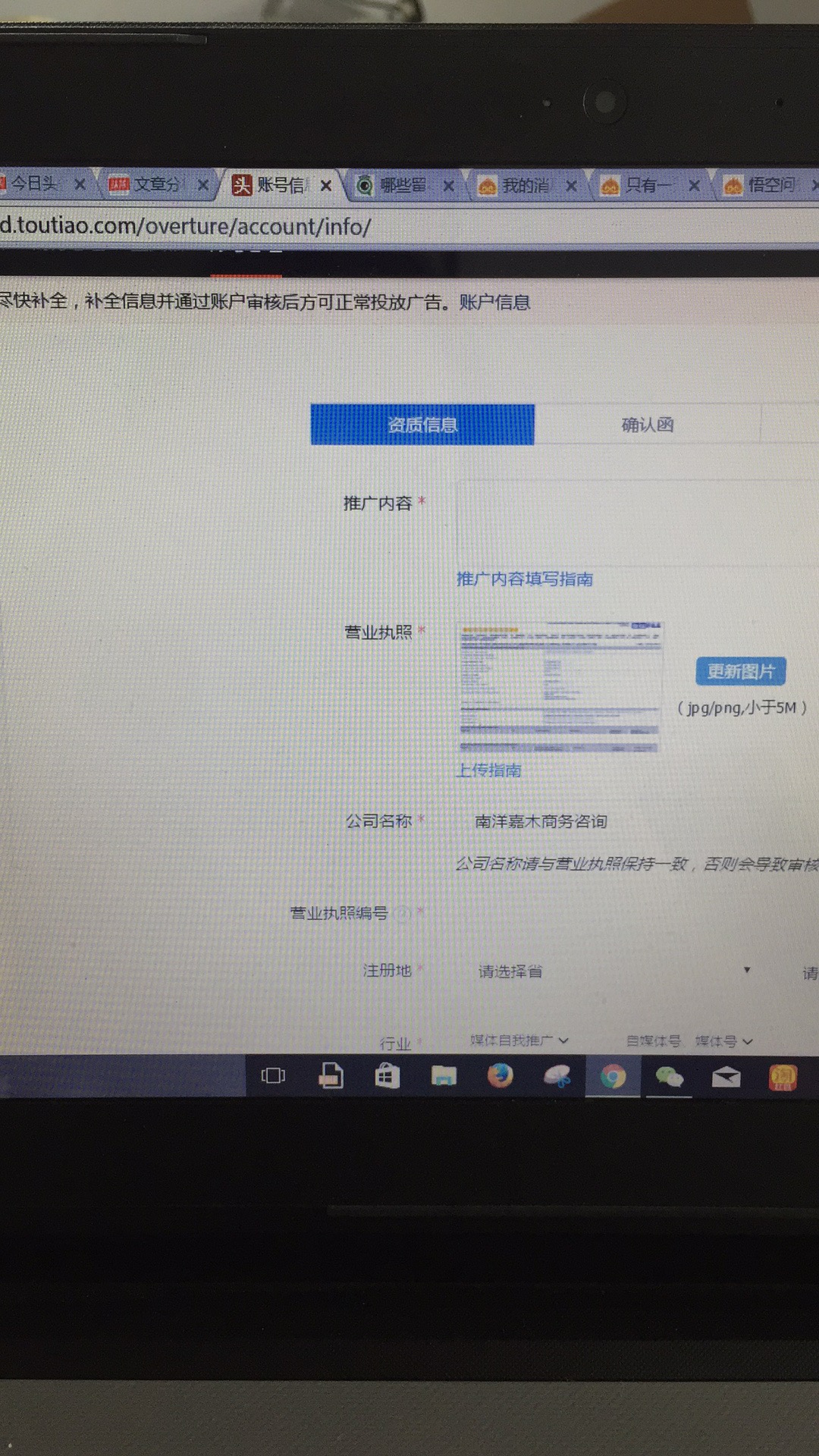The width and height of the screenshot is (819, 1456).
Task: Expand the 请选择省 province dropdown
Action: pos(614,971)
